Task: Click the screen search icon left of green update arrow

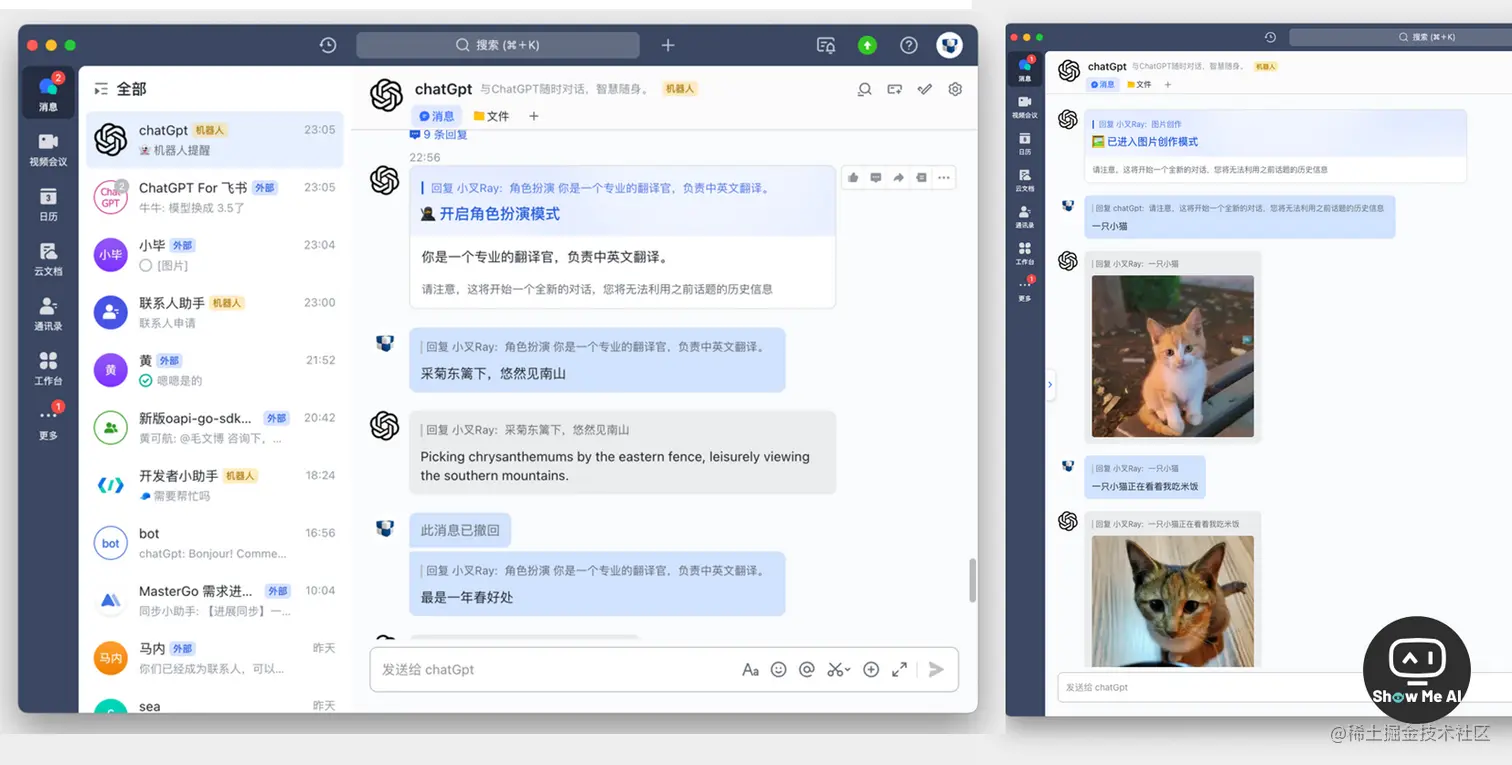Action: tap(826, 45)
